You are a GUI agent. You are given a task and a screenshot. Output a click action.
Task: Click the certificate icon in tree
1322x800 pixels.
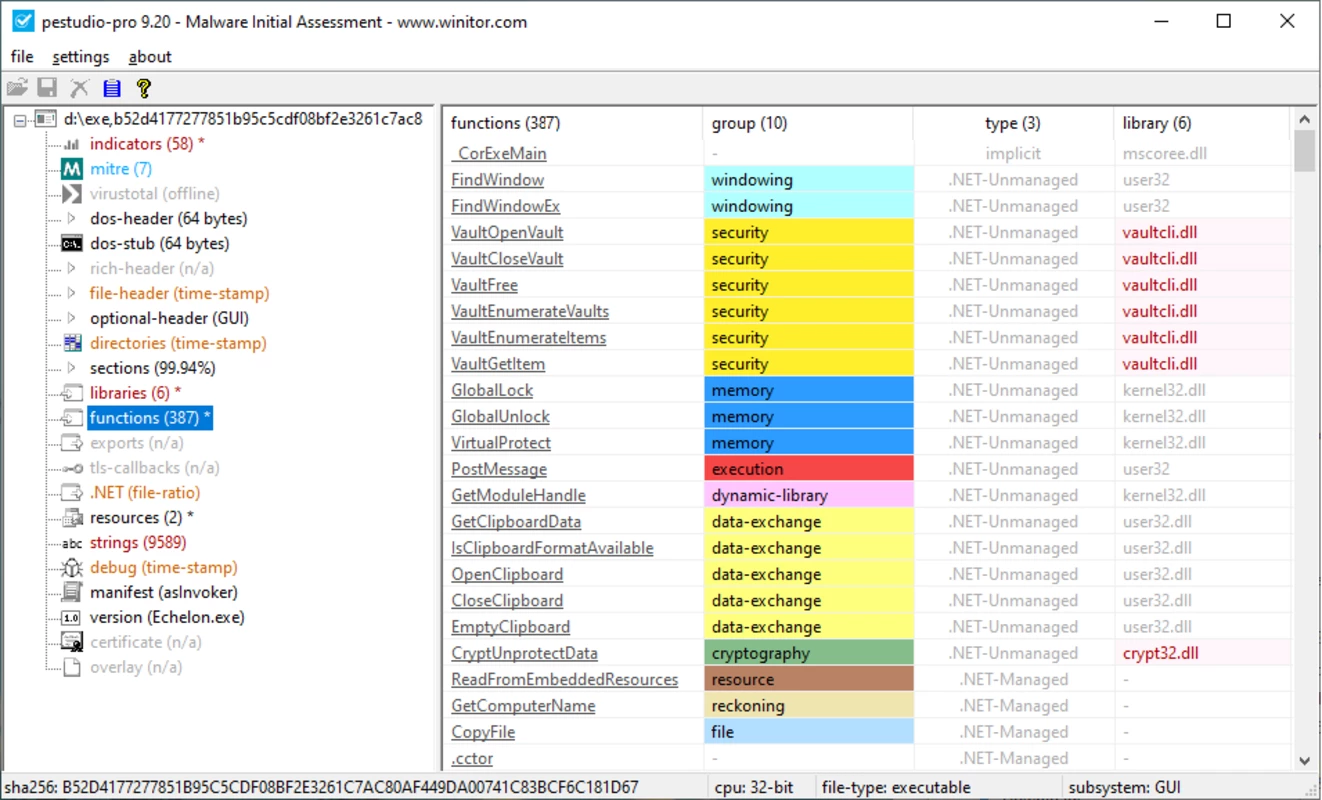[72, 643]
